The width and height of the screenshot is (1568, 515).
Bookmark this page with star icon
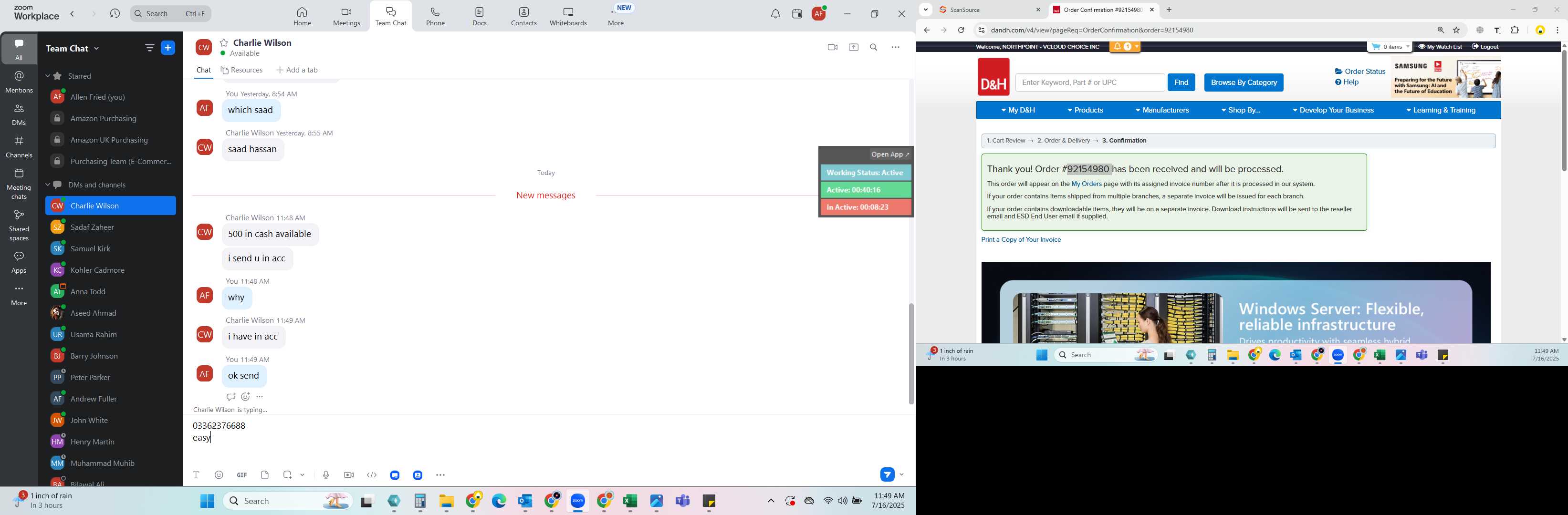click(1457, 31)
